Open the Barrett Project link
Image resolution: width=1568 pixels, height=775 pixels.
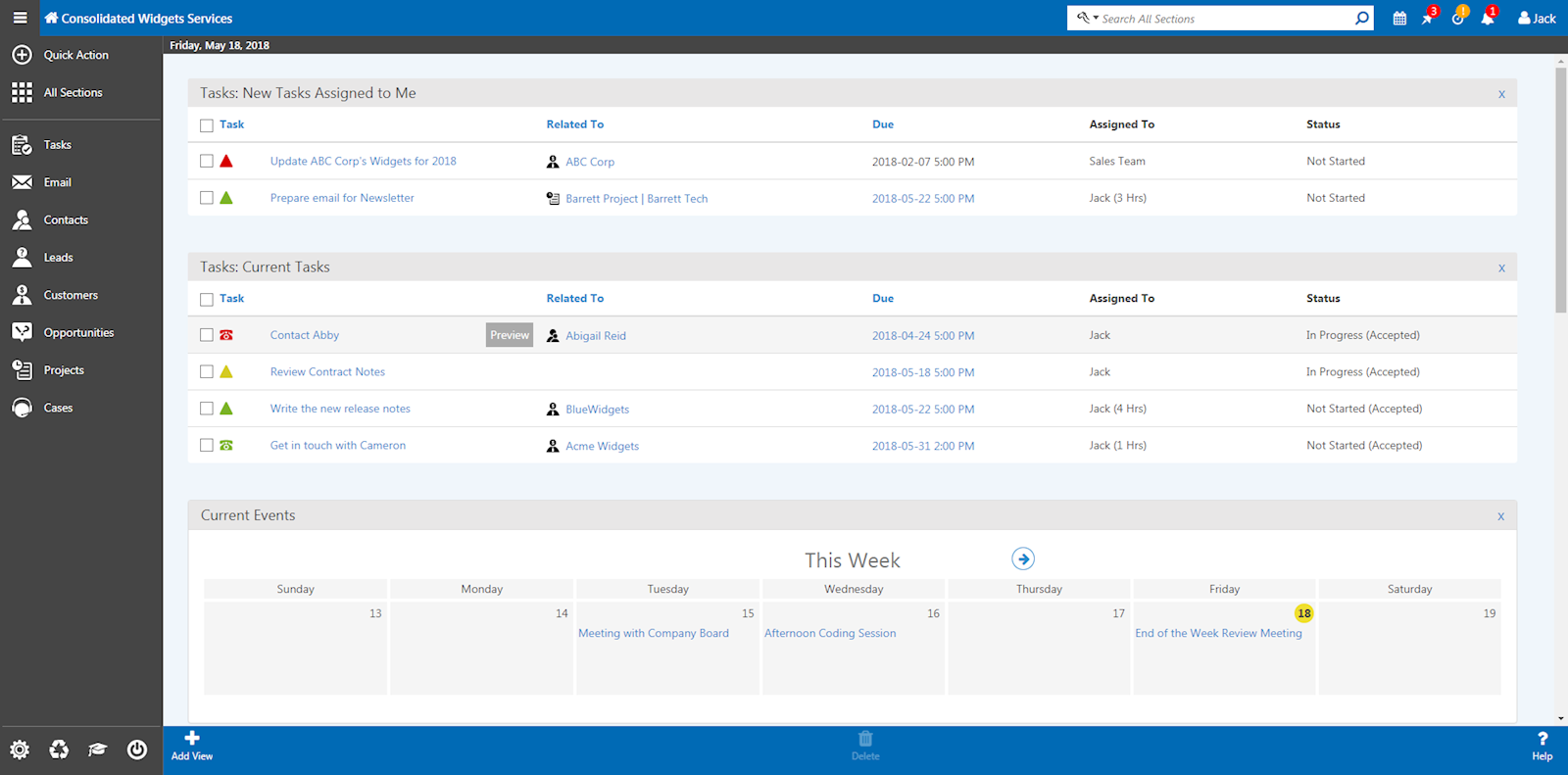[602, 198]
